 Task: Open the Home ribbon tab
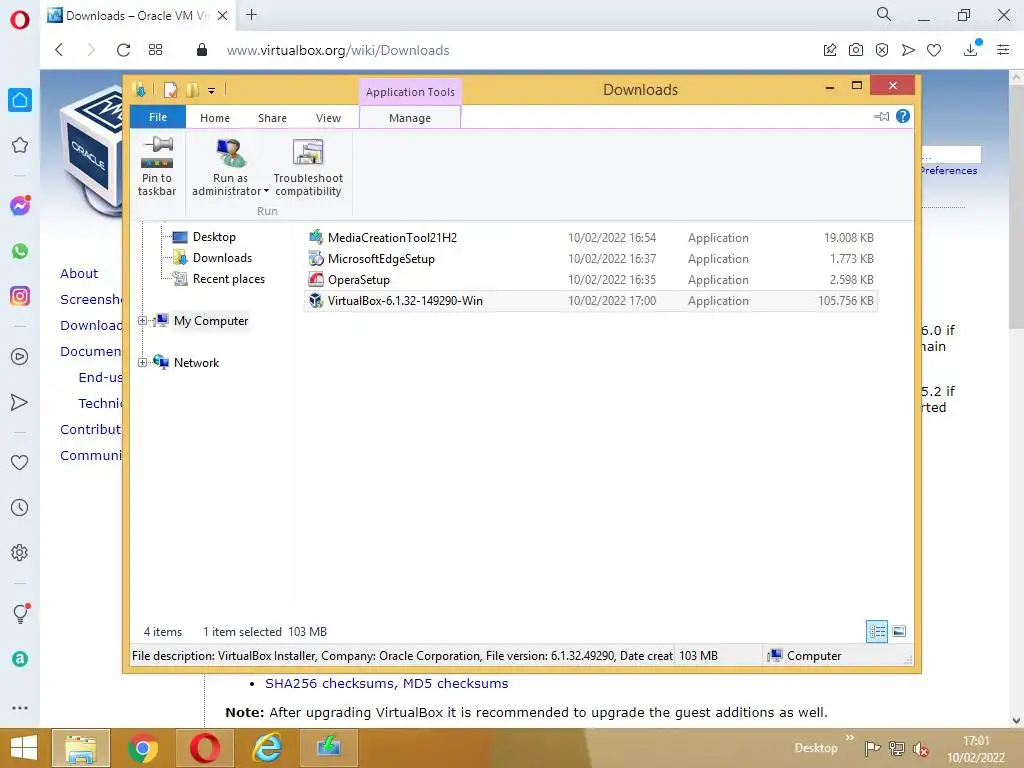(215, 118)
